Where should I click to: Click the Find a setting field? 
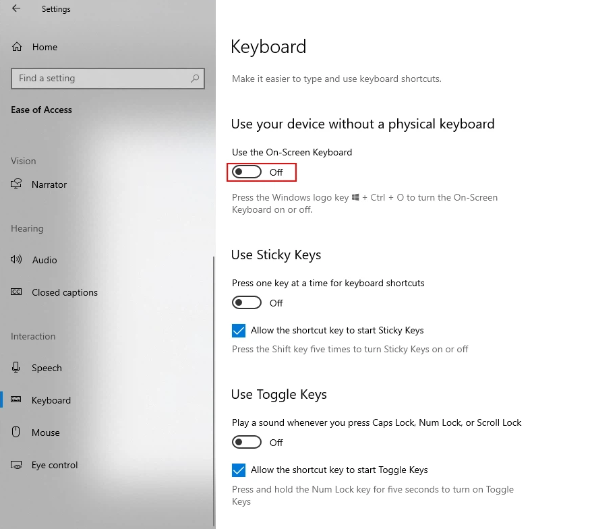(108, 78)
